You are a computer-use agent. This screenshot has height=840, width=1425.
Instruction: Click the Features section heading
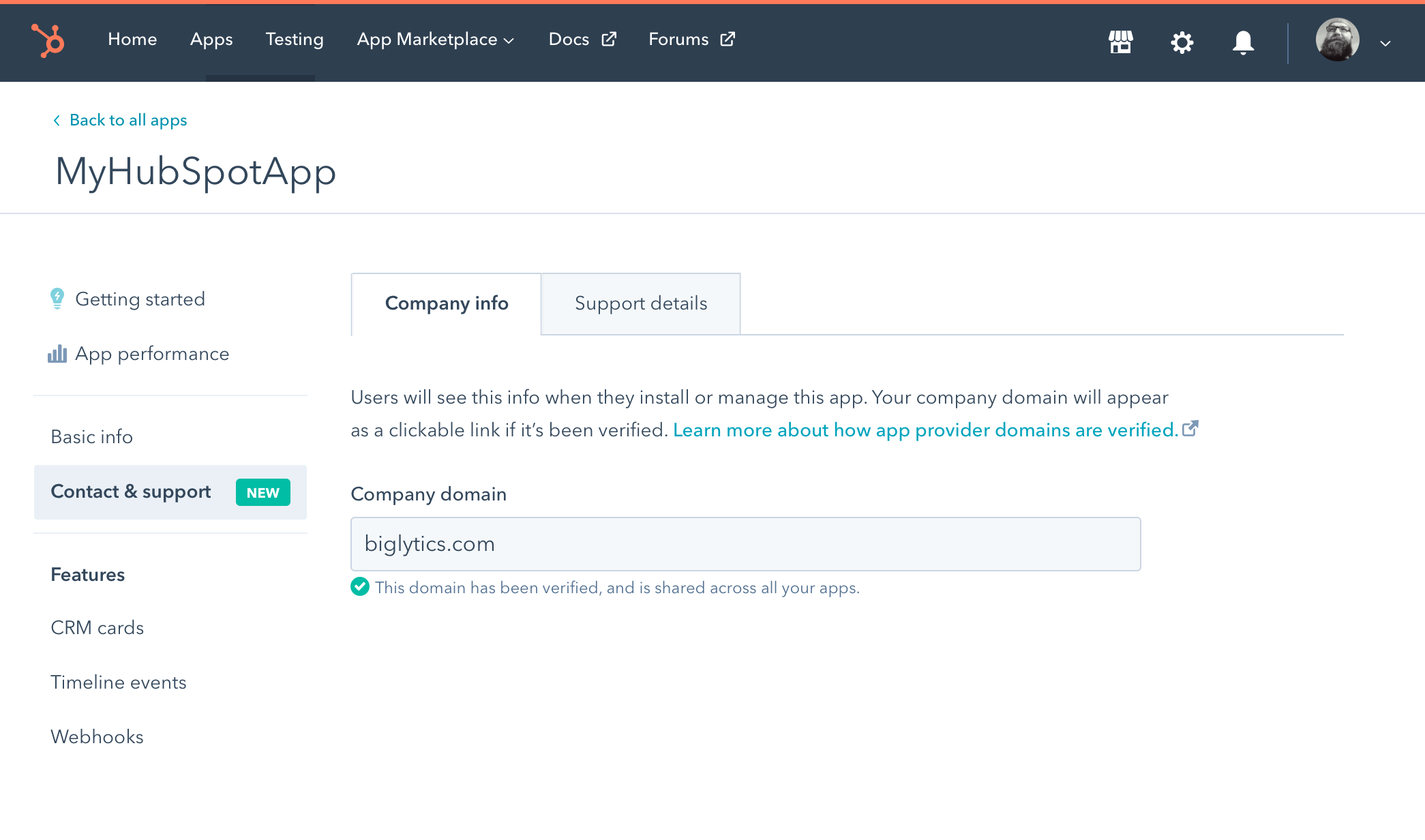click(x=88, y=574)
